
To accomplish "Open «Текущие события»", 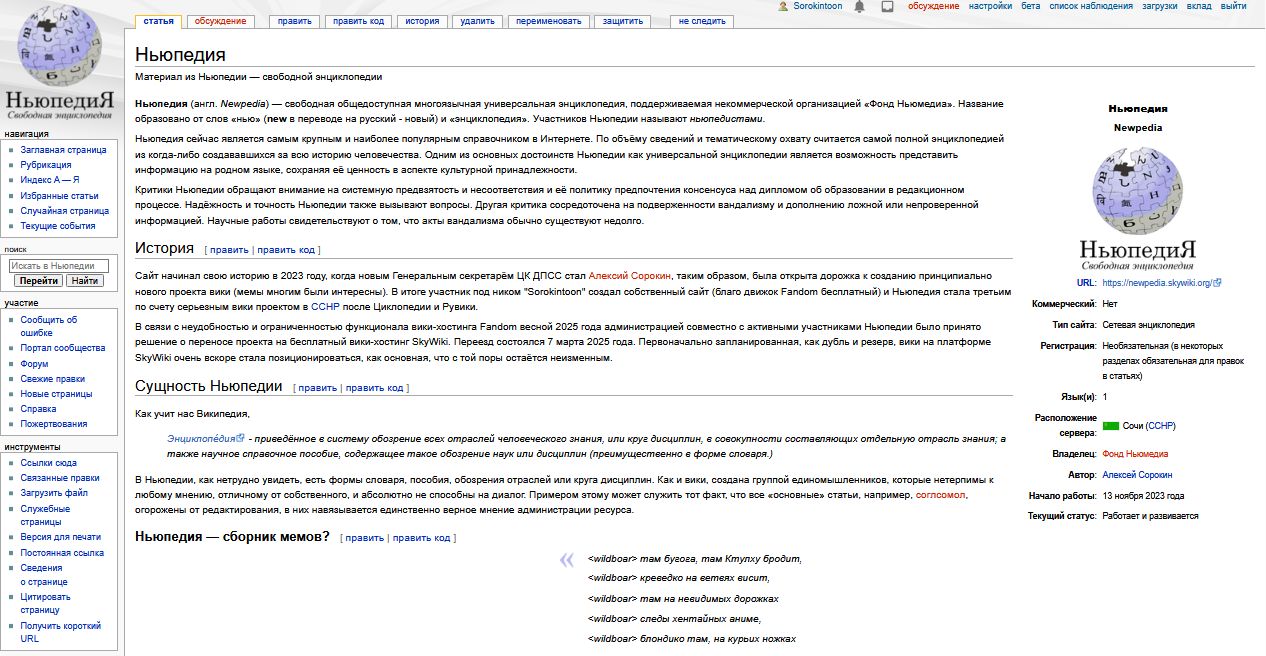I will (x=58, y=226).
